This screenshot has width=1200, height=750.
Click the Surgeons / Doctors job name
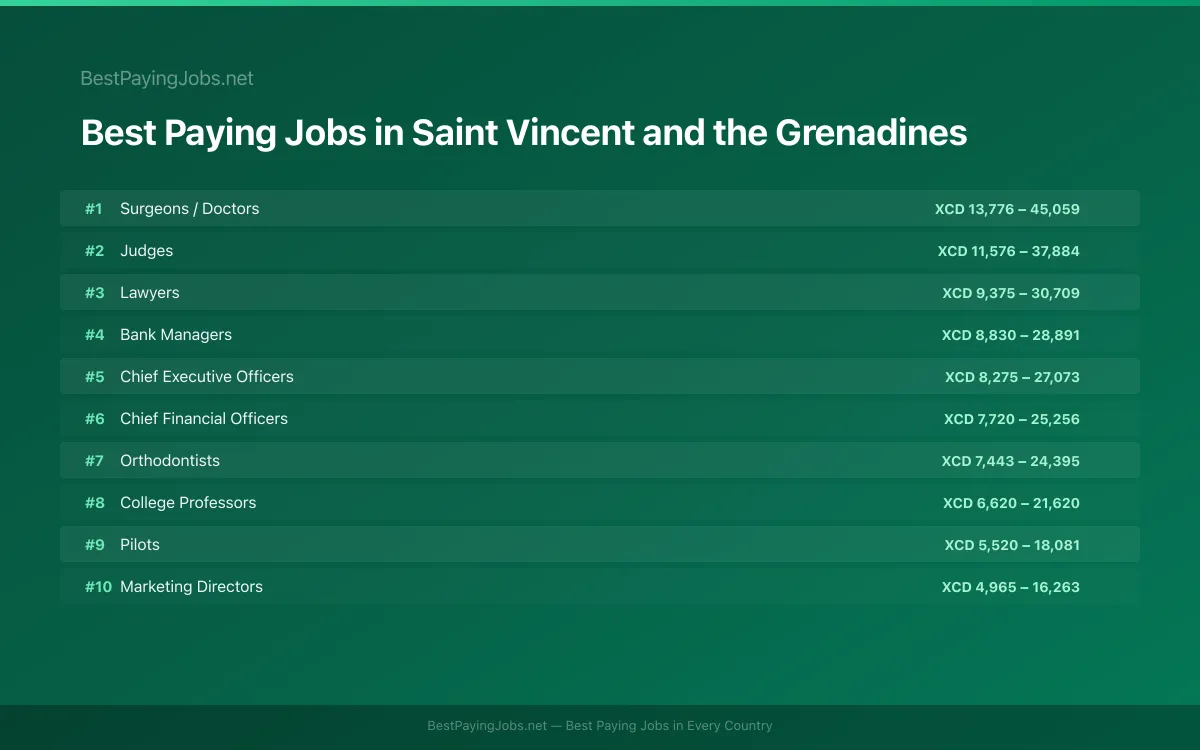[x=189, y=209]
